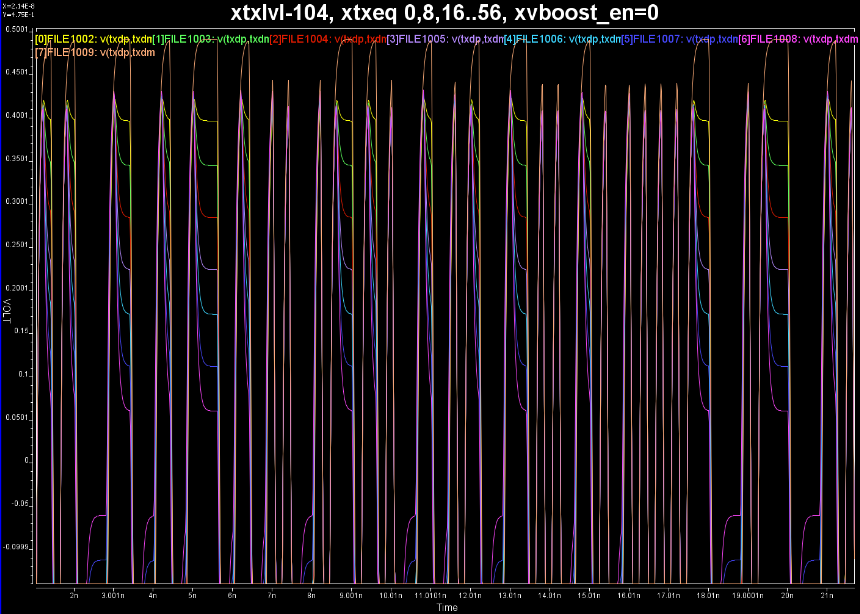Click the 0.1 voltage axis tick
The image size is (860, 614).
[x=24, y=374]
